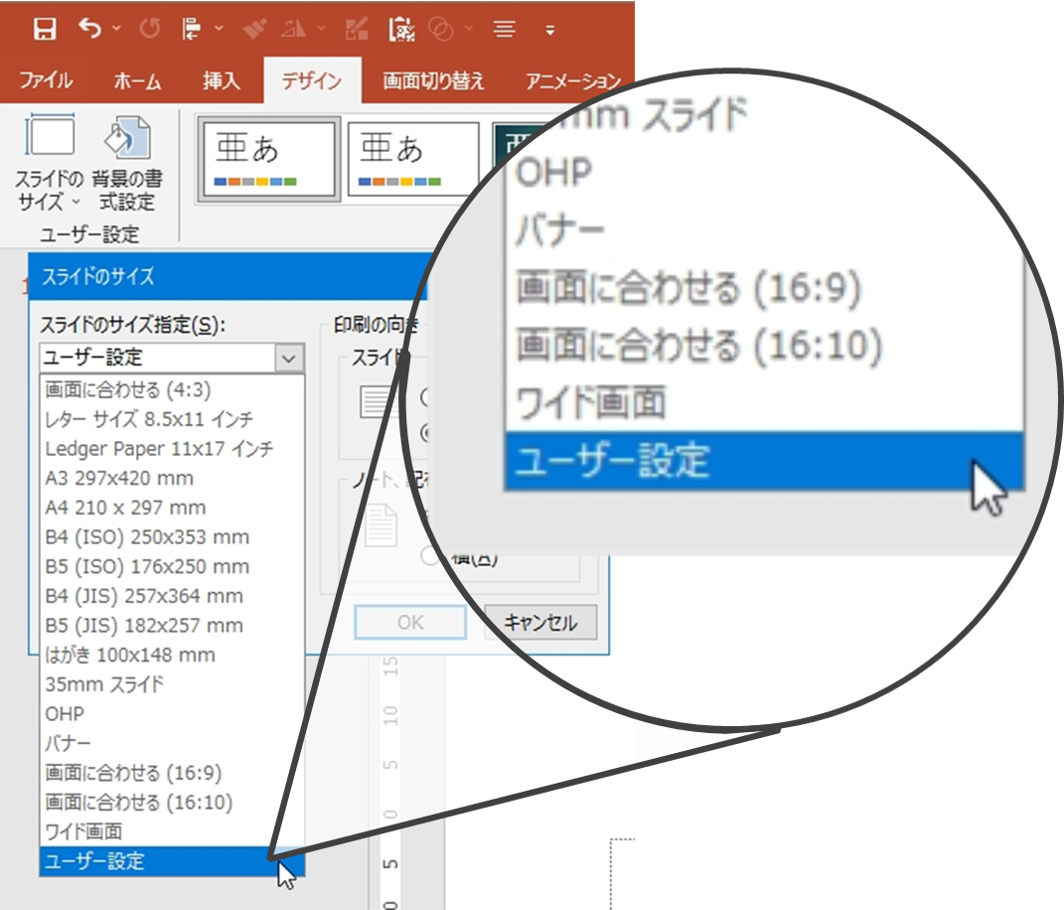Choose 画面に合わせる (16:9) in the size list
Viewport: 1064px width, 910px height.
172,773
